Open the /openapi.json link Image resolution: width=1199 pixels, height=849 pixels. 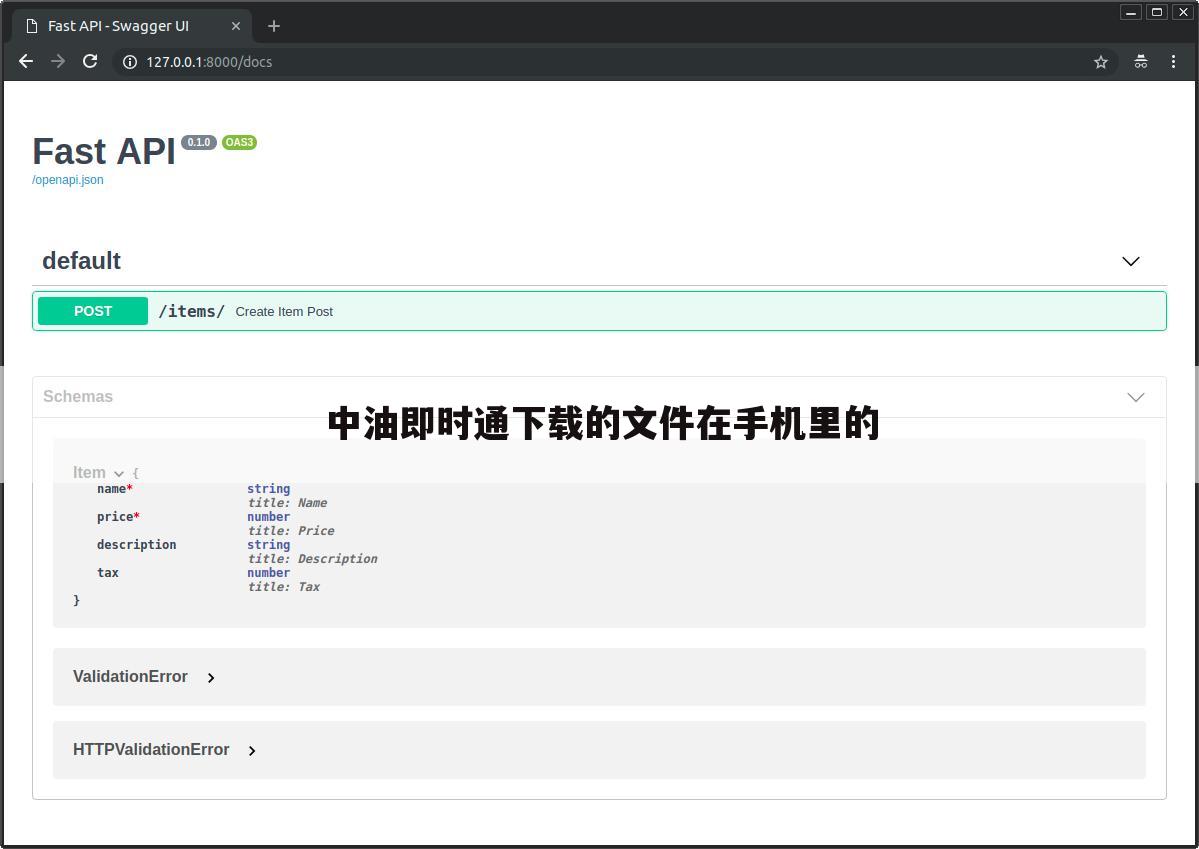(67, 180)
